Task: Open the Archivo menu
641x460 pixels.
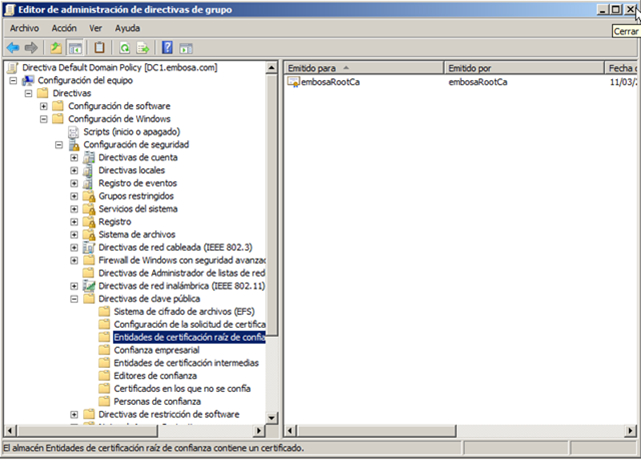Action: 24,28
